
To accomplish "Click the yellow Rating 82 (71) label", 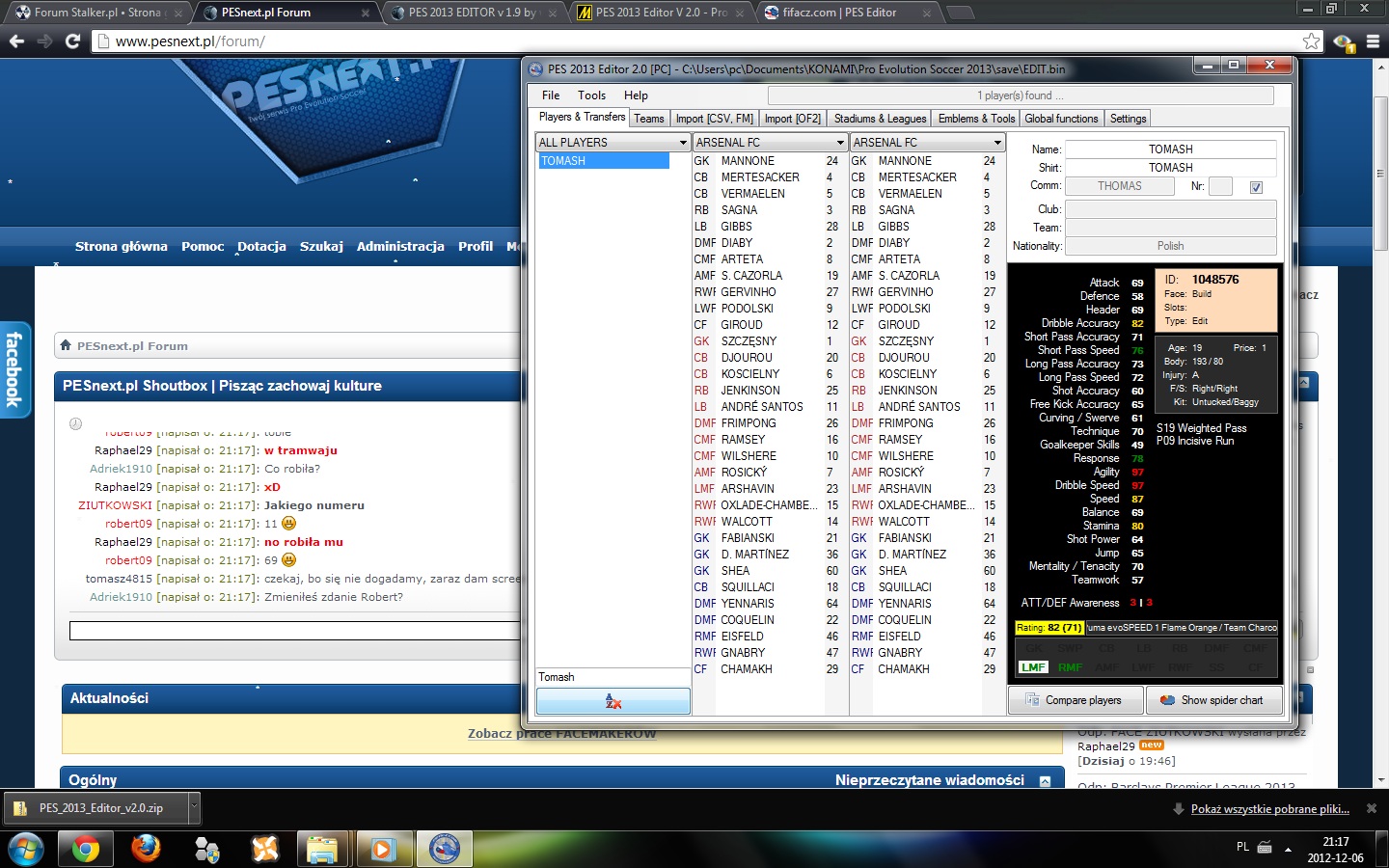I will click(1049, 628).
